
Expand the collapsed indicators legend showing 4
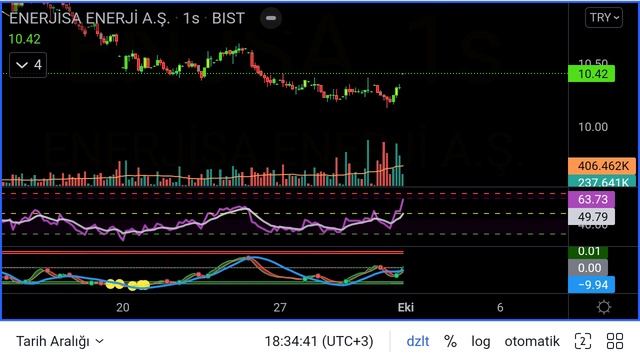click(x=28, y=65)
